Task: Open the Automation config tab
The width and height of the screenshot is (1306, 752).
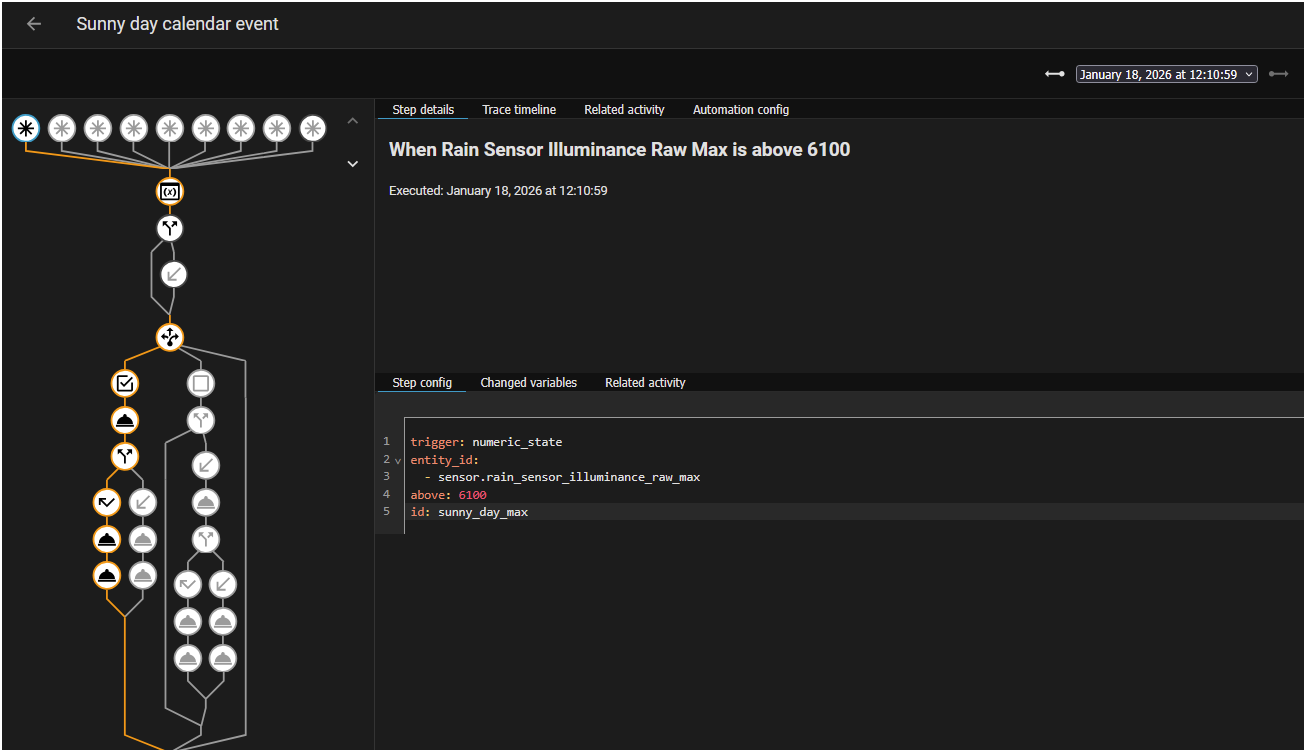Action: 740,110
